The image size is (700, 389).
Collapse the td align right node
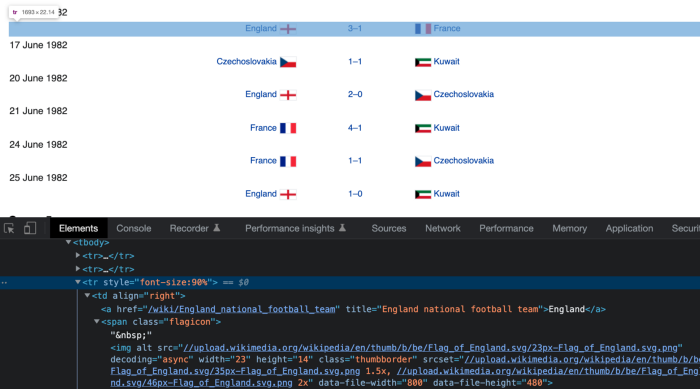click(88, 295)
